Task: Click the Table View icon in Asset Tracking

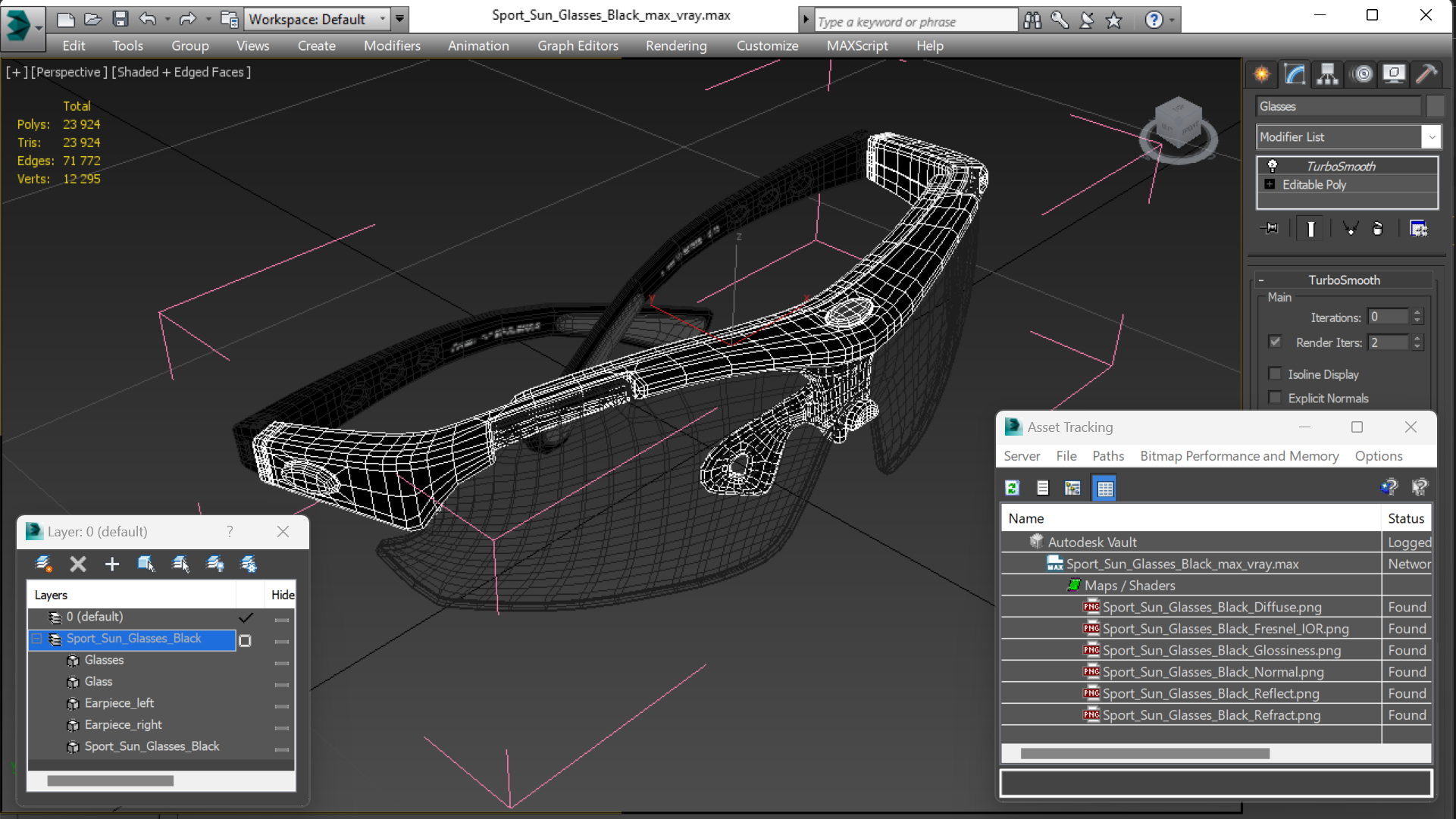Action: pyautogui.click(x=1105, y=488)
